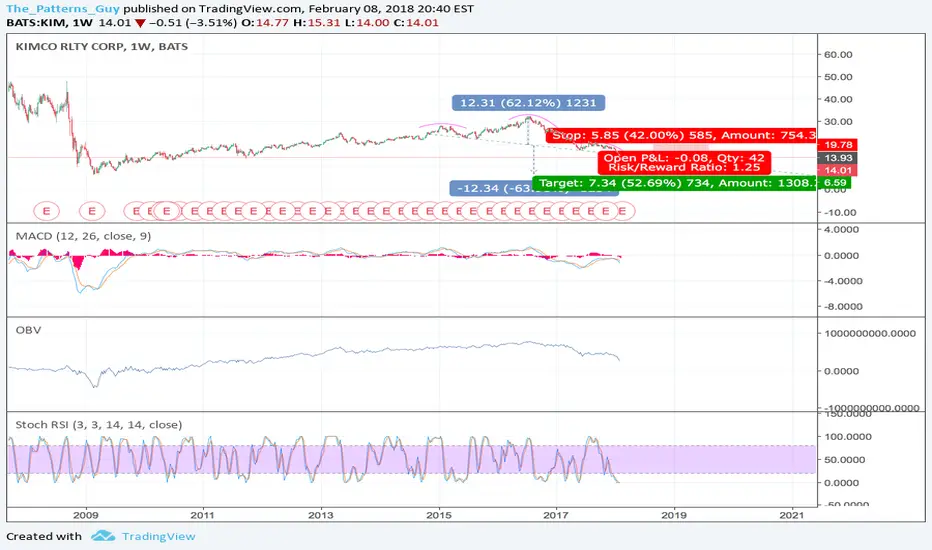This screenshot has width=932, height=550.
Task: Click the 14.01 price tag on axis
Action: click(x=838, y=170)
